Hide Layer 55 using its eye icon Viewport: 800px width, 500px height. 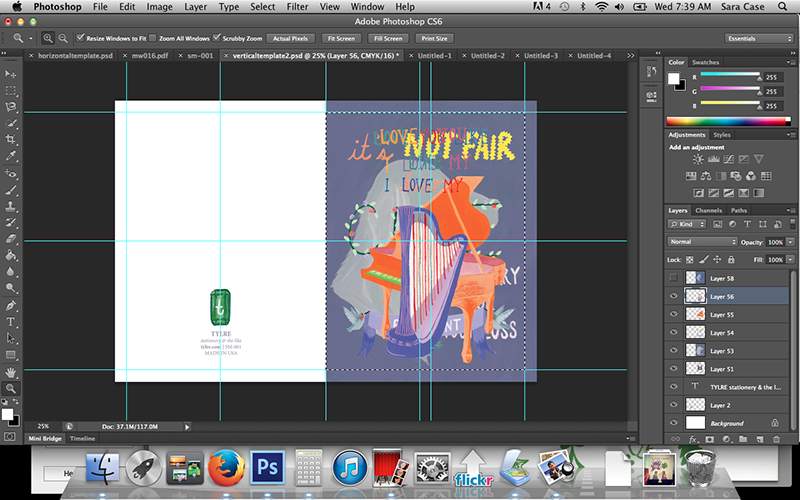click(673, 314)
